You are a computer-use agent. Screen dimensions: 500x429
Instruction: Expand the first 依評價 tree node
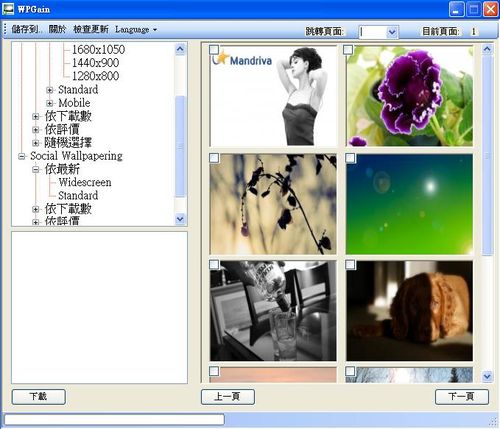click(x=36, y=130)
